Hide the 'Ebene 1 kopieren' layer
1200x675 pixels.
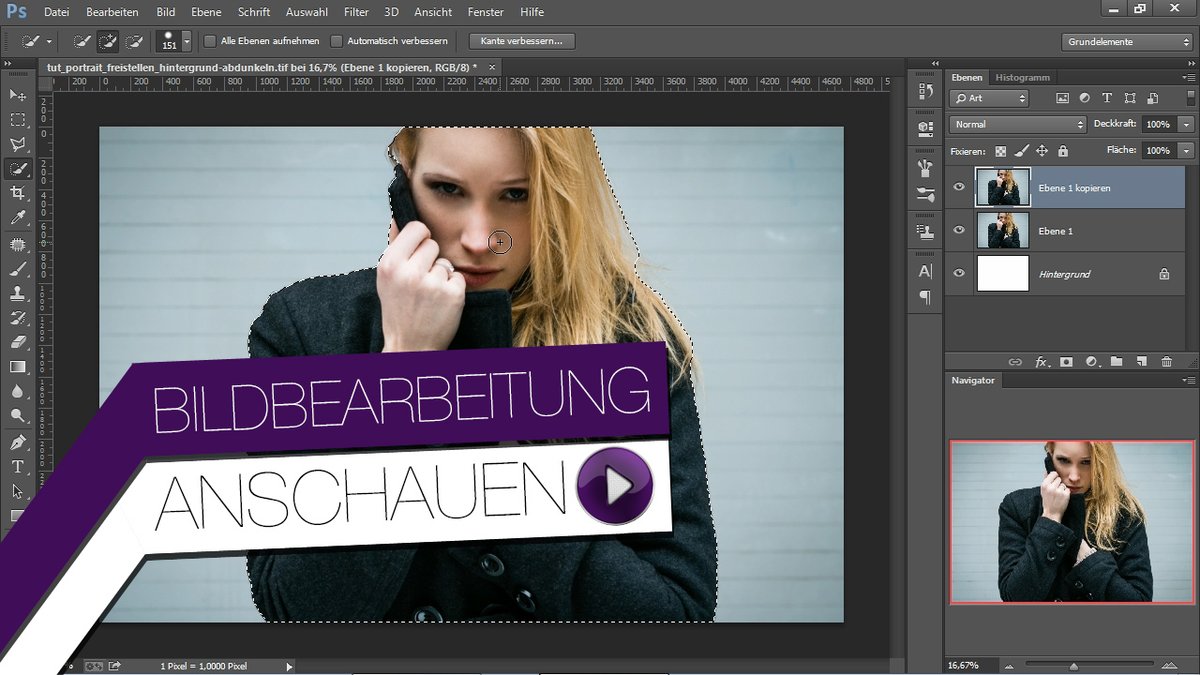point(959,187)
